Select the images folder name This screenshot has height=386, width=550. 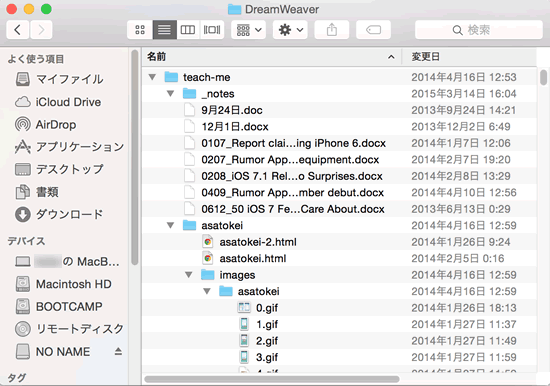click(237, 275)
